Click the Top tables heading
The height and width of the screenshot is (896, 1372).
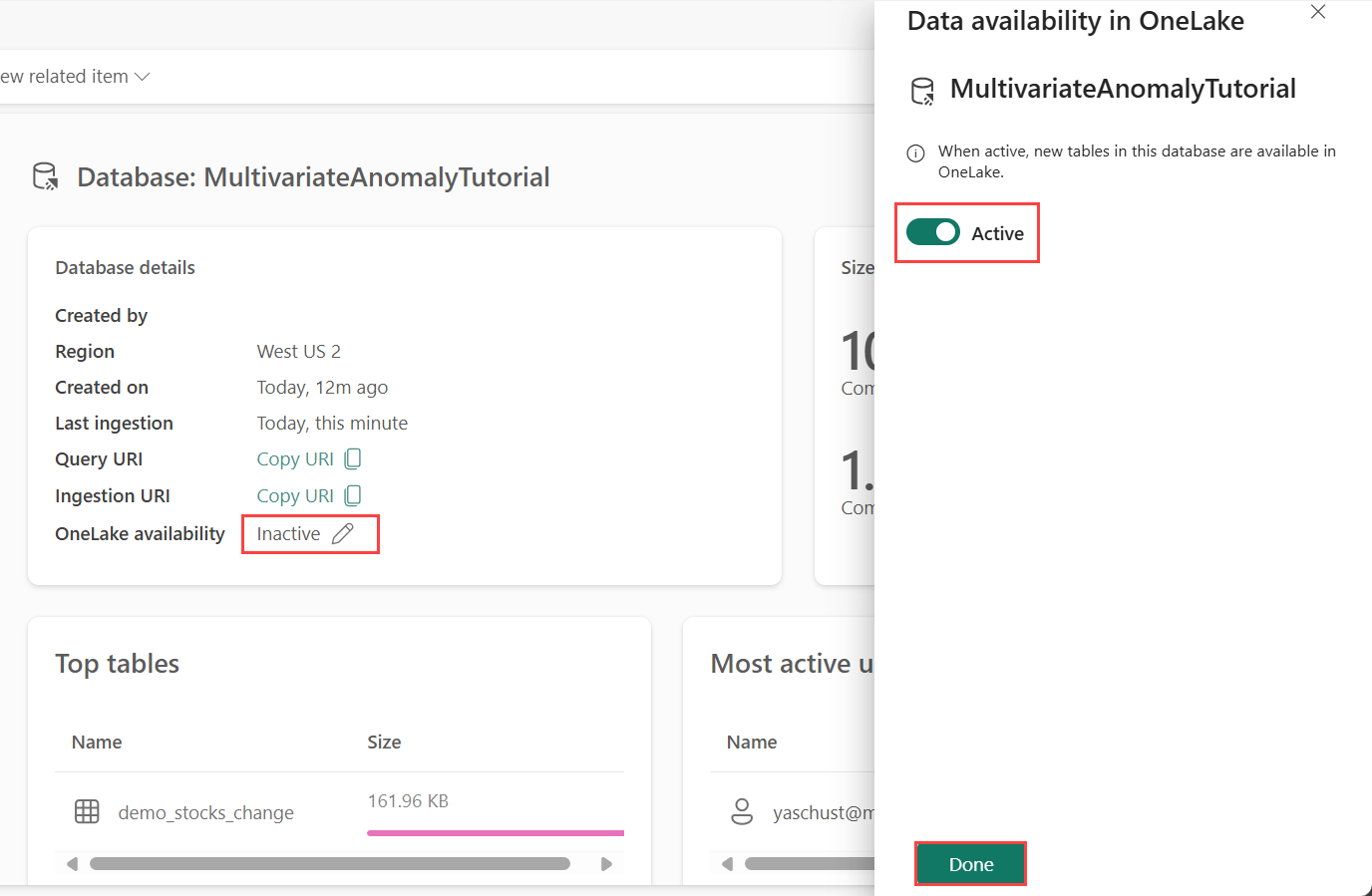(117, 664)
